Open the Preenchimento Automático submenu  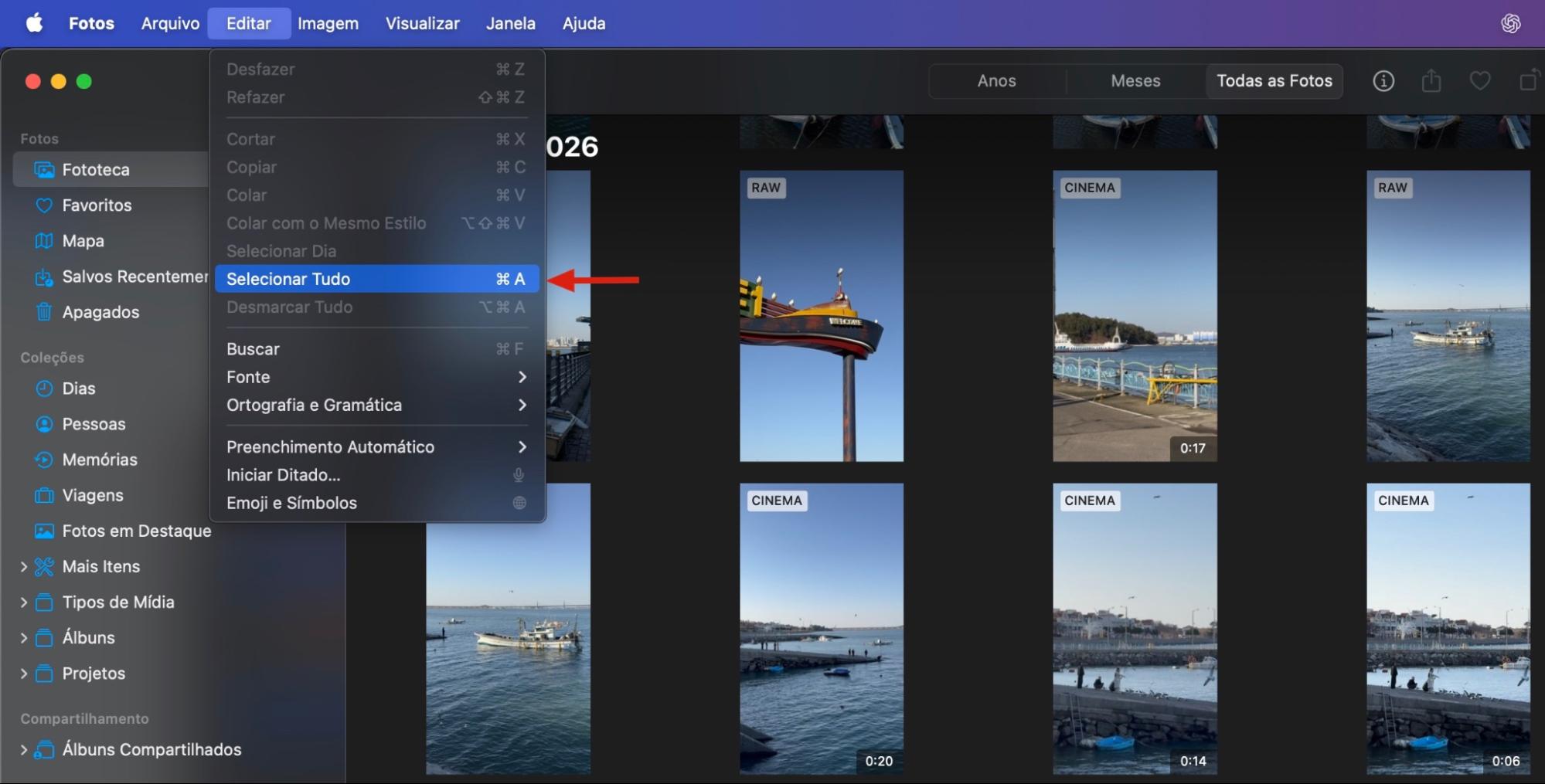377,446
